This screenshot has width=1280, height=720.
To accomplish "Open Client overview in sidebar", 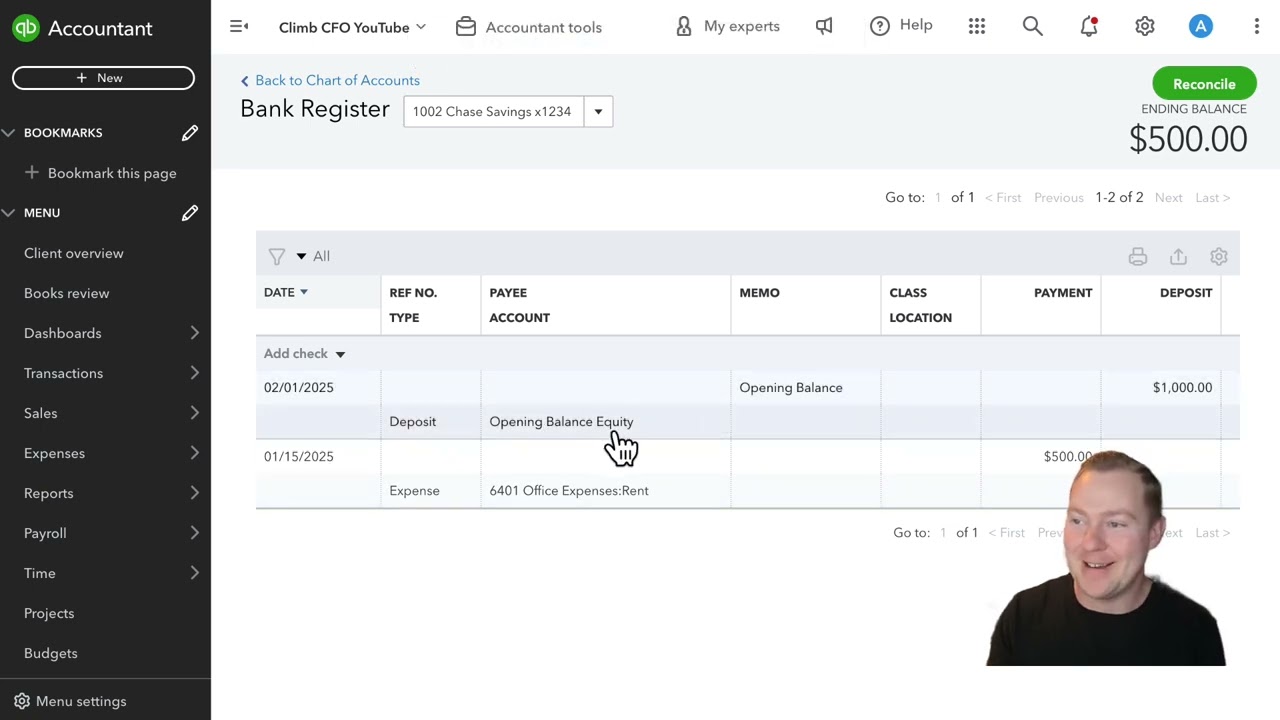I will (x=74, y=253).
